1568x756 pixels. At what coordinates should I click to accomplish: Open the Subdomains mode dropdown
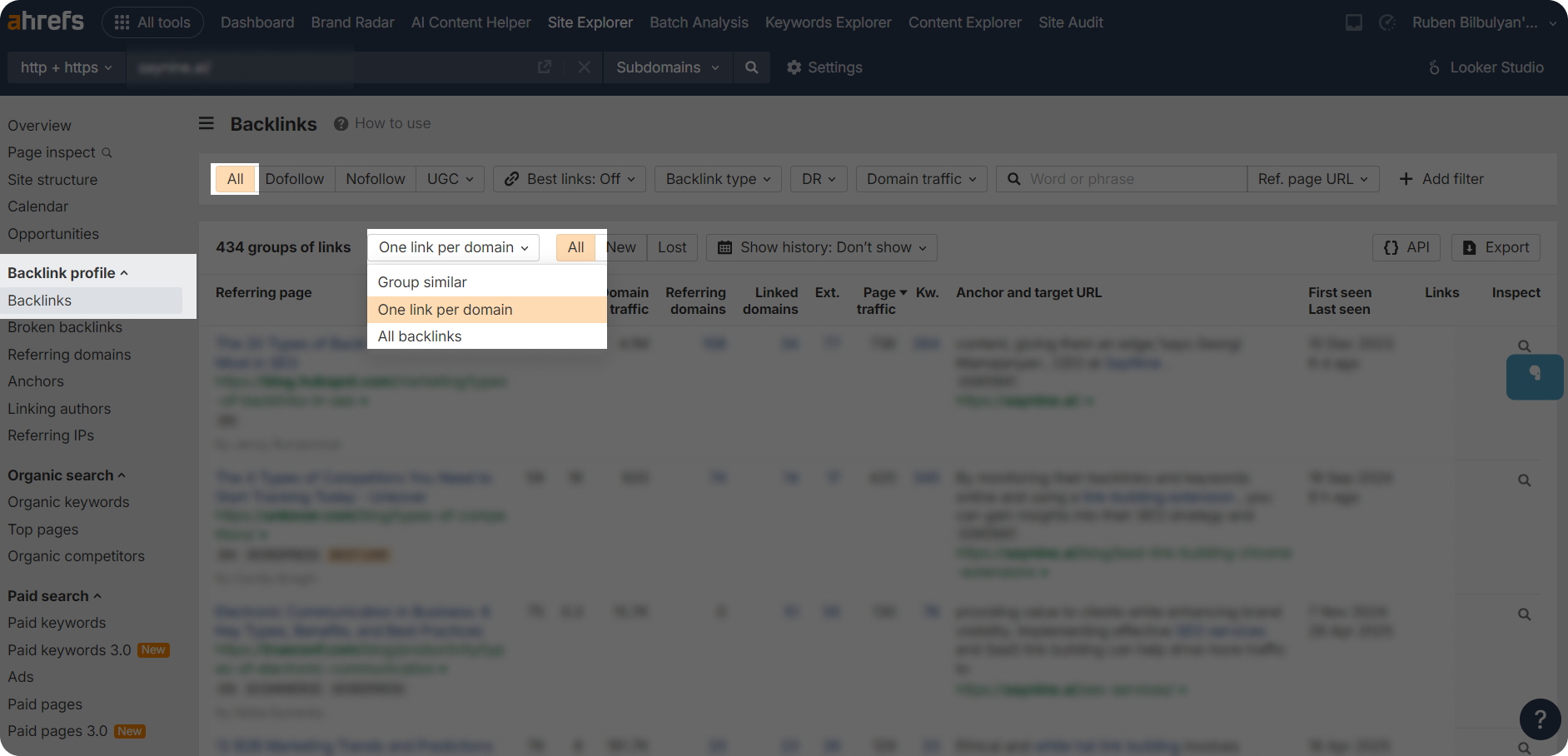(668, 67)
